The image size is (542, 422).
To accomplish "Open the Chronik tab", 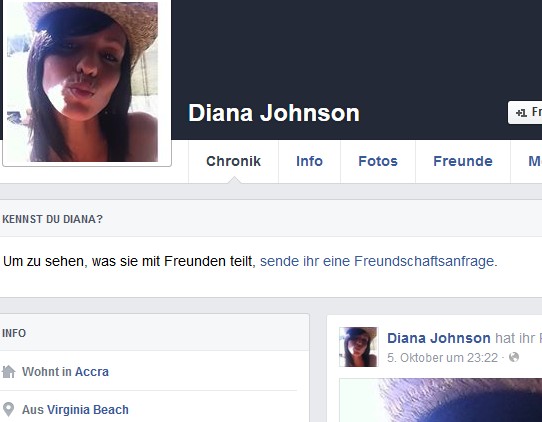I will (233, 161).
